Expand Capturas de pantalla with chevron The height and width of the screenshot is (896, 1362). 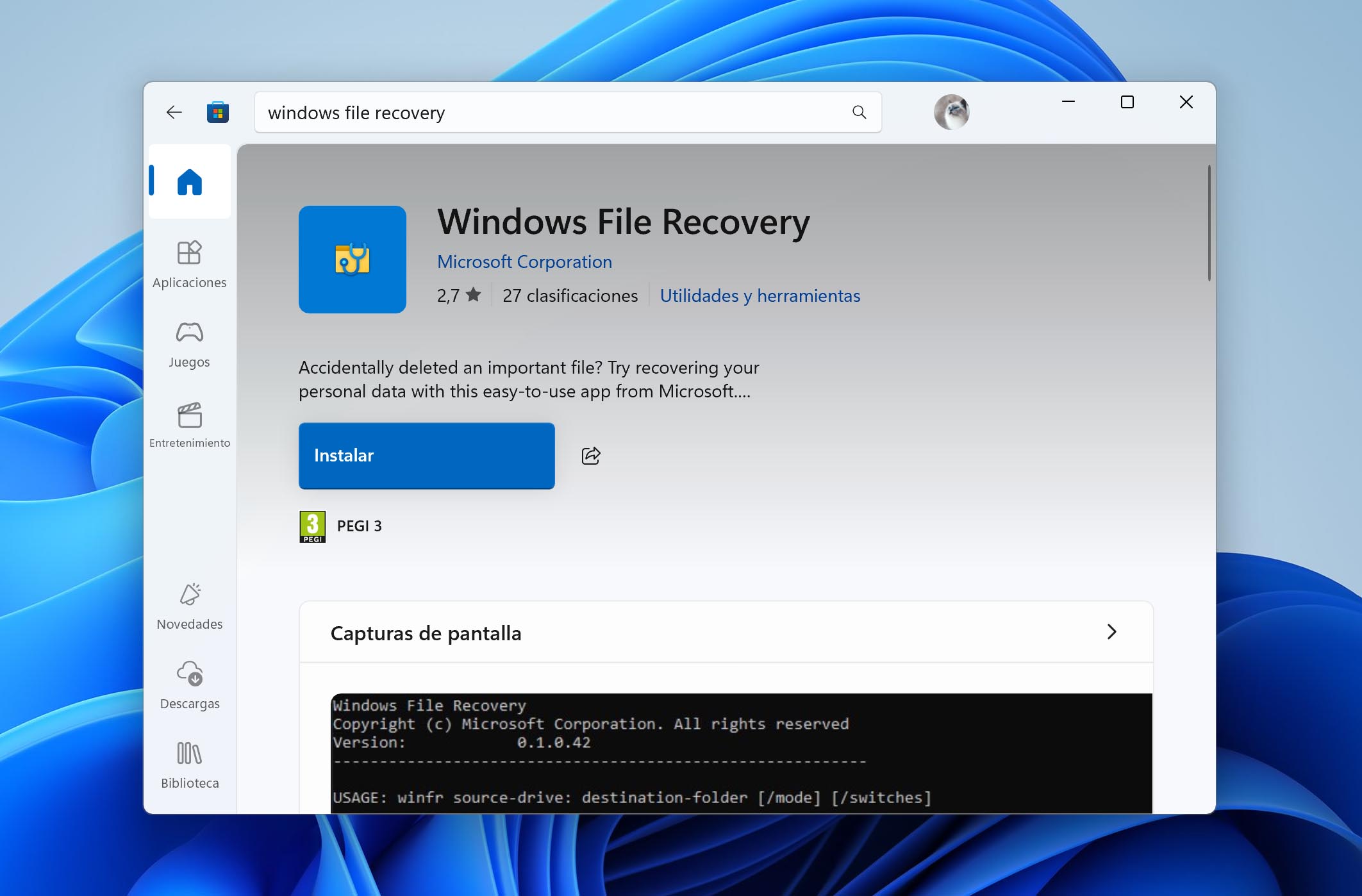point(1112,632)
